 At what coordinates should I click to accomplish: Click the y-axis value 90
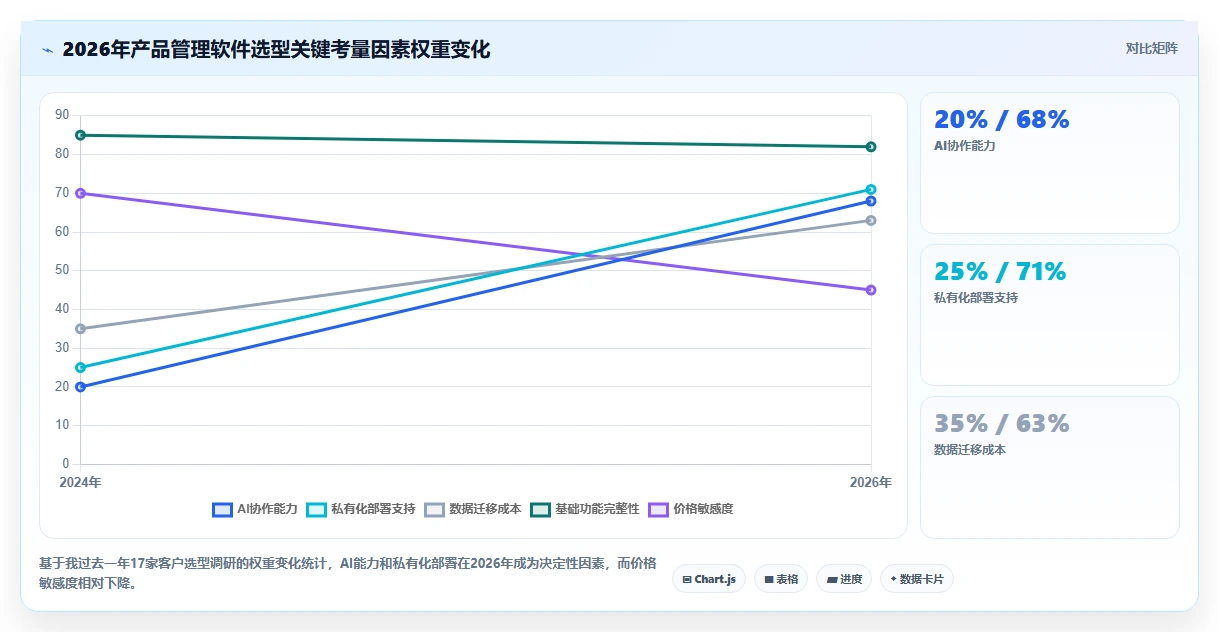point(62,115)
